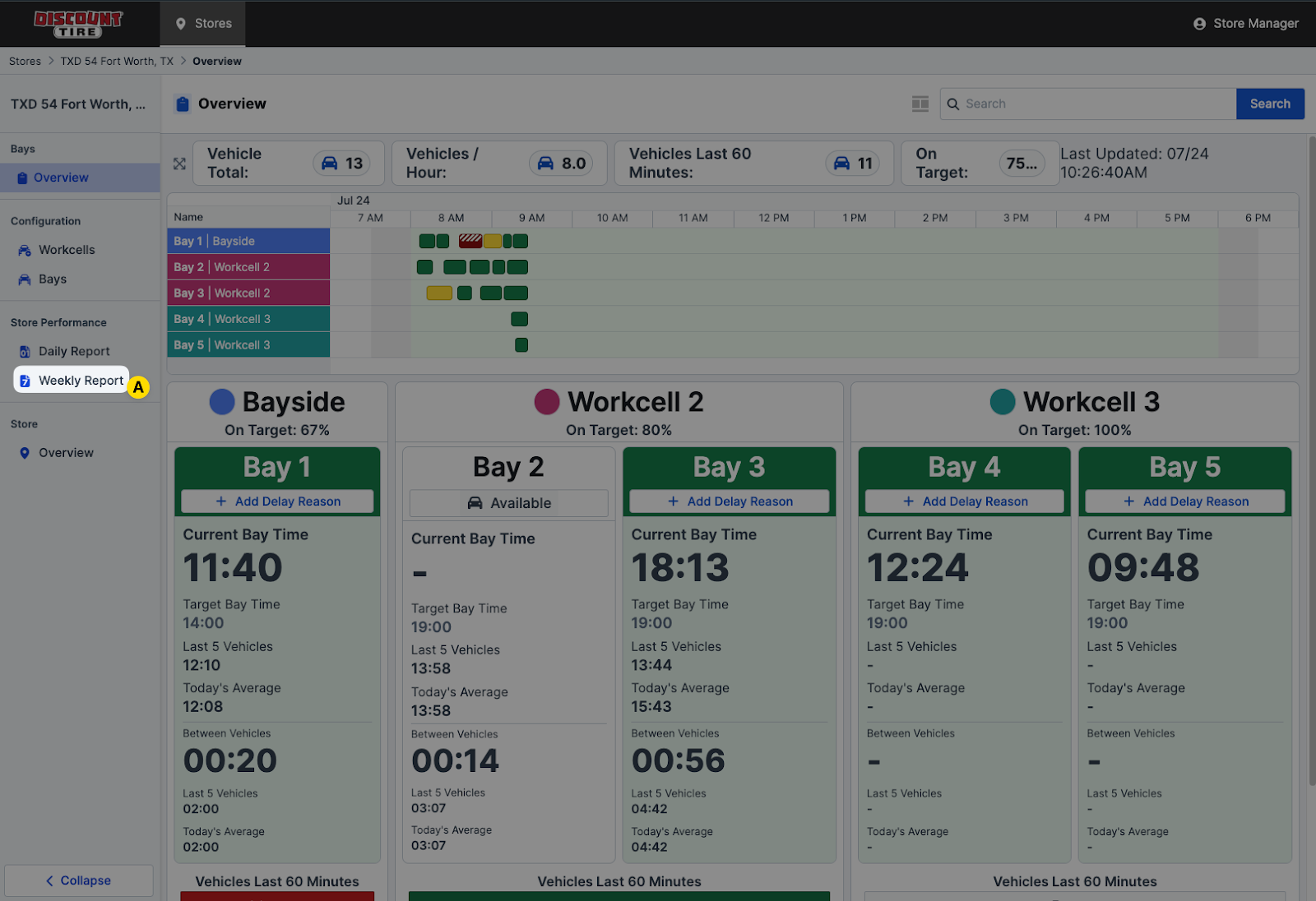1316x901 pixels.
Task: Open the Stores tab in top bar
Action: pos(202,24)
